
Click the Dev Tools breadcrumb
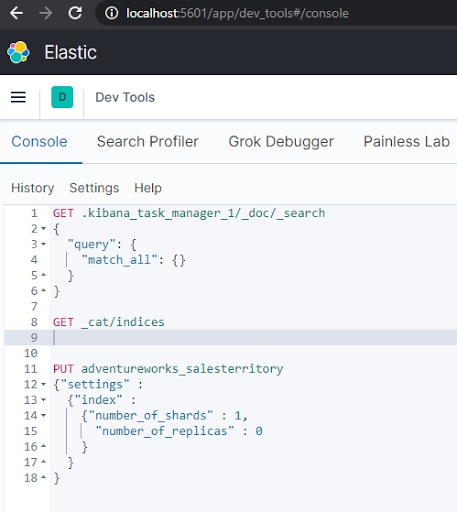pos(125,97)
